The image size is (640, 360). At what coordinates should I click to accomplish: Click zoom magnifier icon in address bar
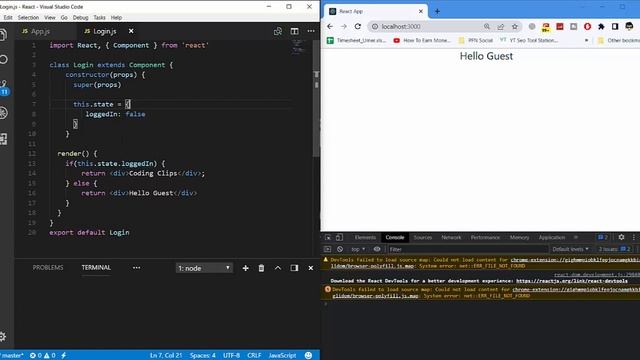487,27
